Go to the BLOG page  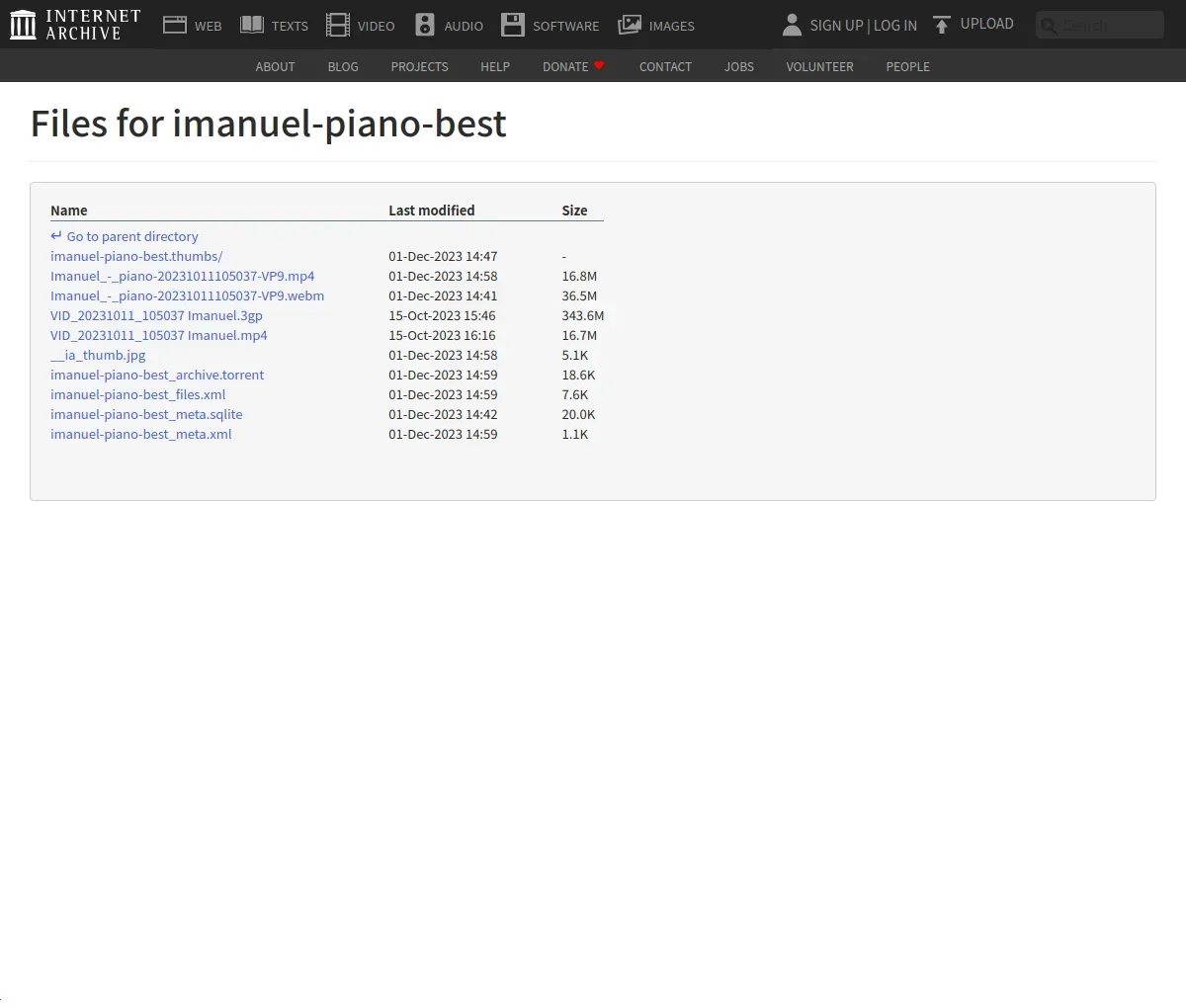(x=343, y=66)
